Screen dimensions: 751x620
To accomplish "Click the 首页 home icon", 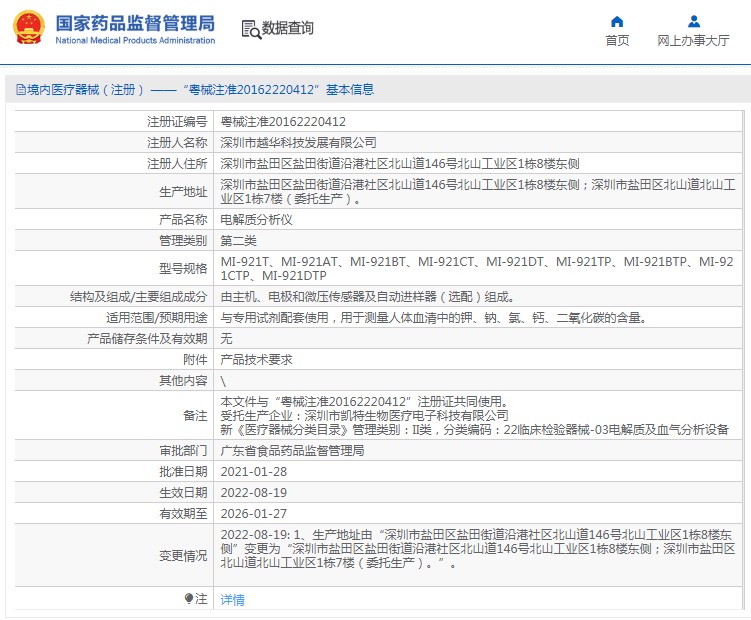I will (617, 21).
